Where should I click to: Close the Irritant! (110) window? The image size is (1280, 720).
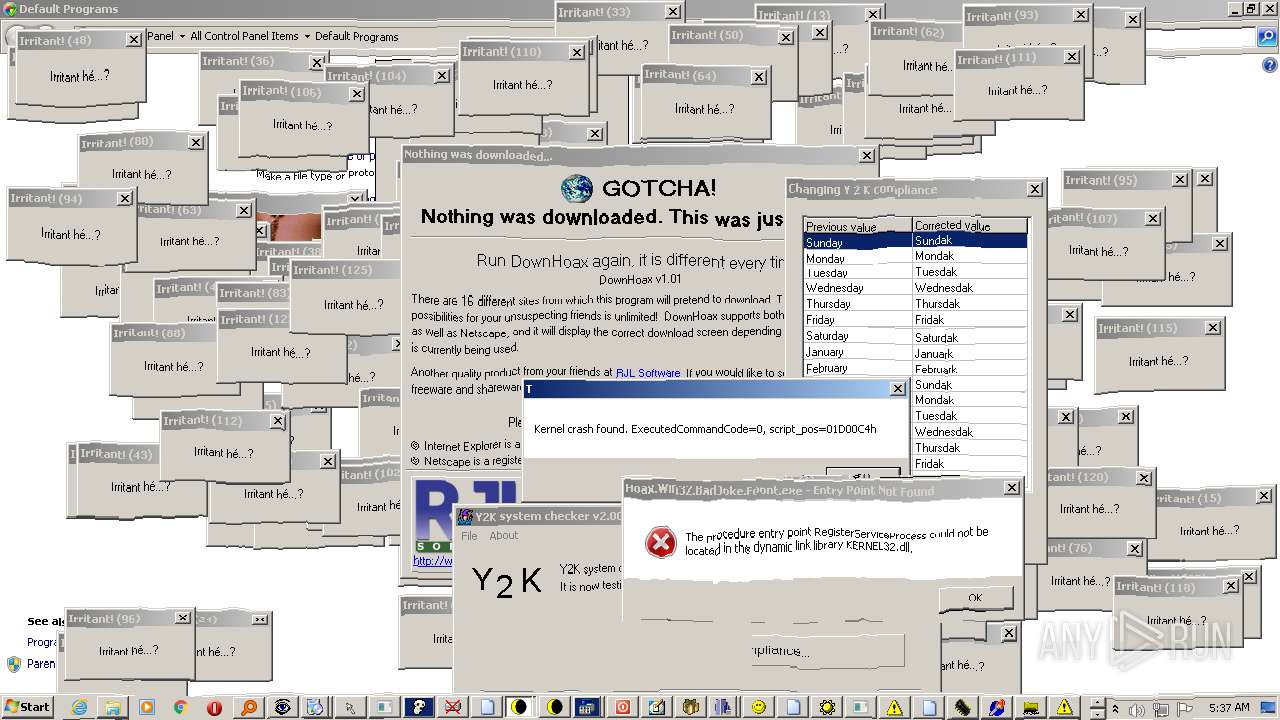click(577, 52)
